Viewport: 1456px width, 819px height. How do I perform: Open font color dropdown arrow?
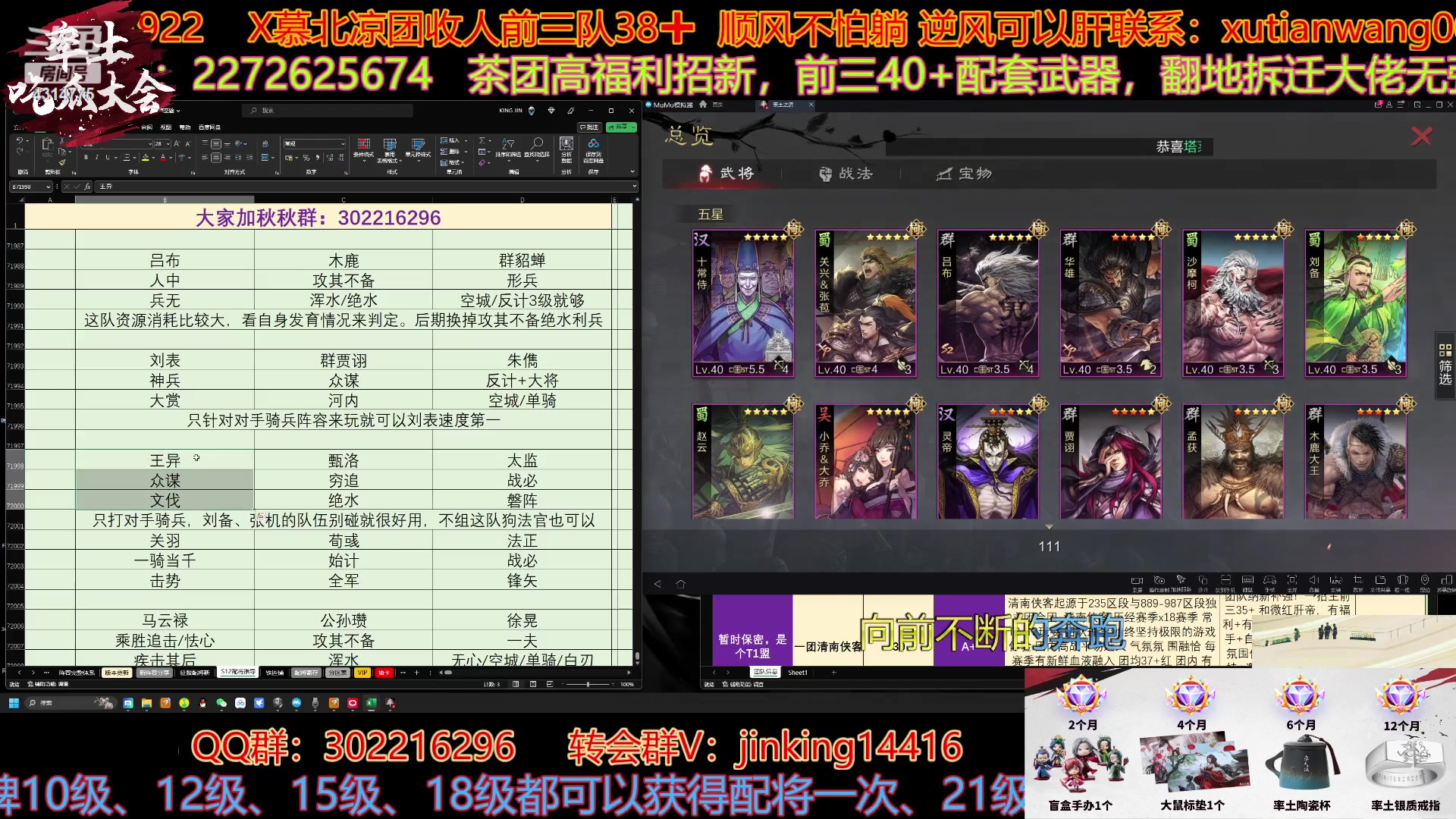[171, 158]
